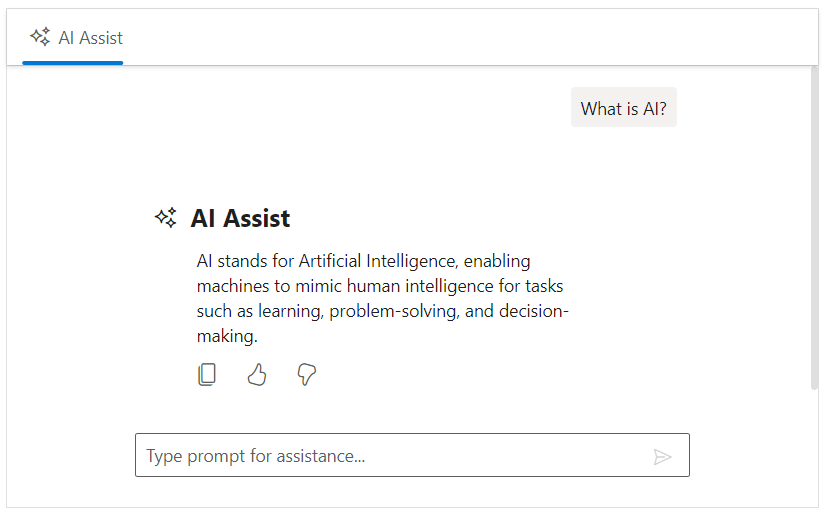Screen dimensions: 826x513
Task: Click the bold AI Assist response heading
Action: (x=240, y=218)
